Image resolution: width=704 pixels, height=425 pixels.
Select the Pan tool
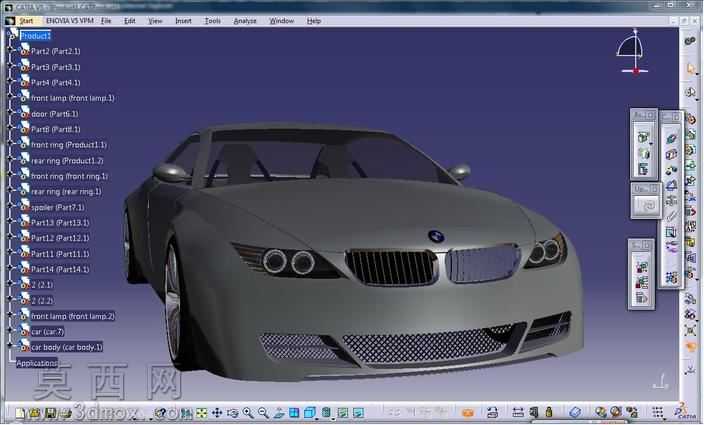pos(217,413)
